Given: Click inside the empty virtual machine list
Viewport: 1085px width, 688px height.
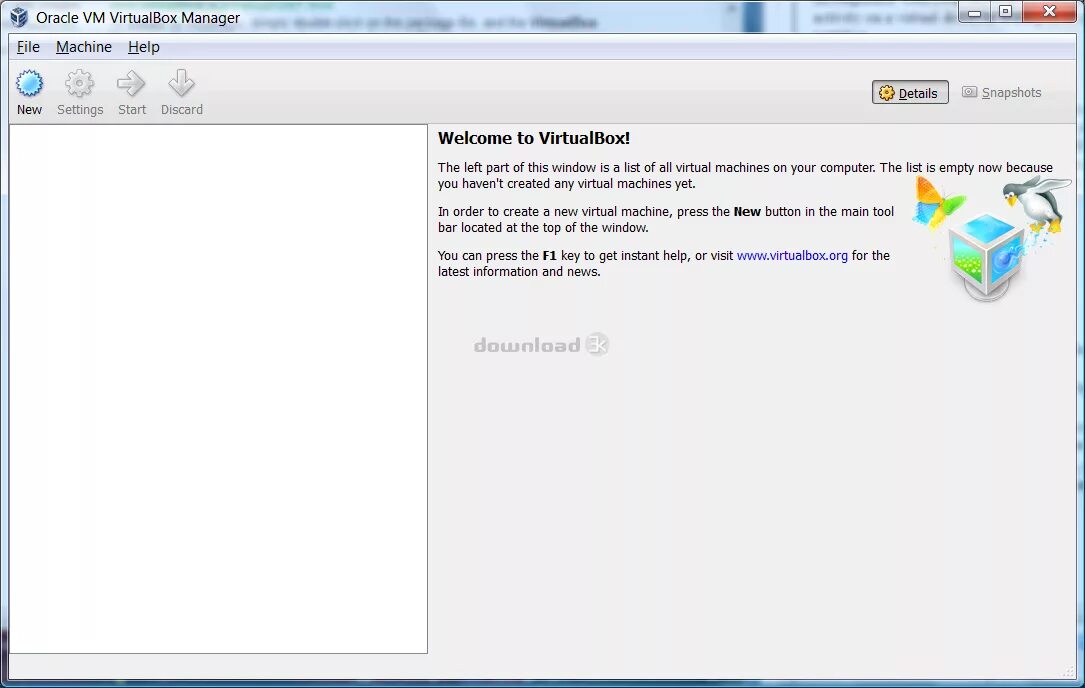Looking at the screenshot, I should coord(218,389).
